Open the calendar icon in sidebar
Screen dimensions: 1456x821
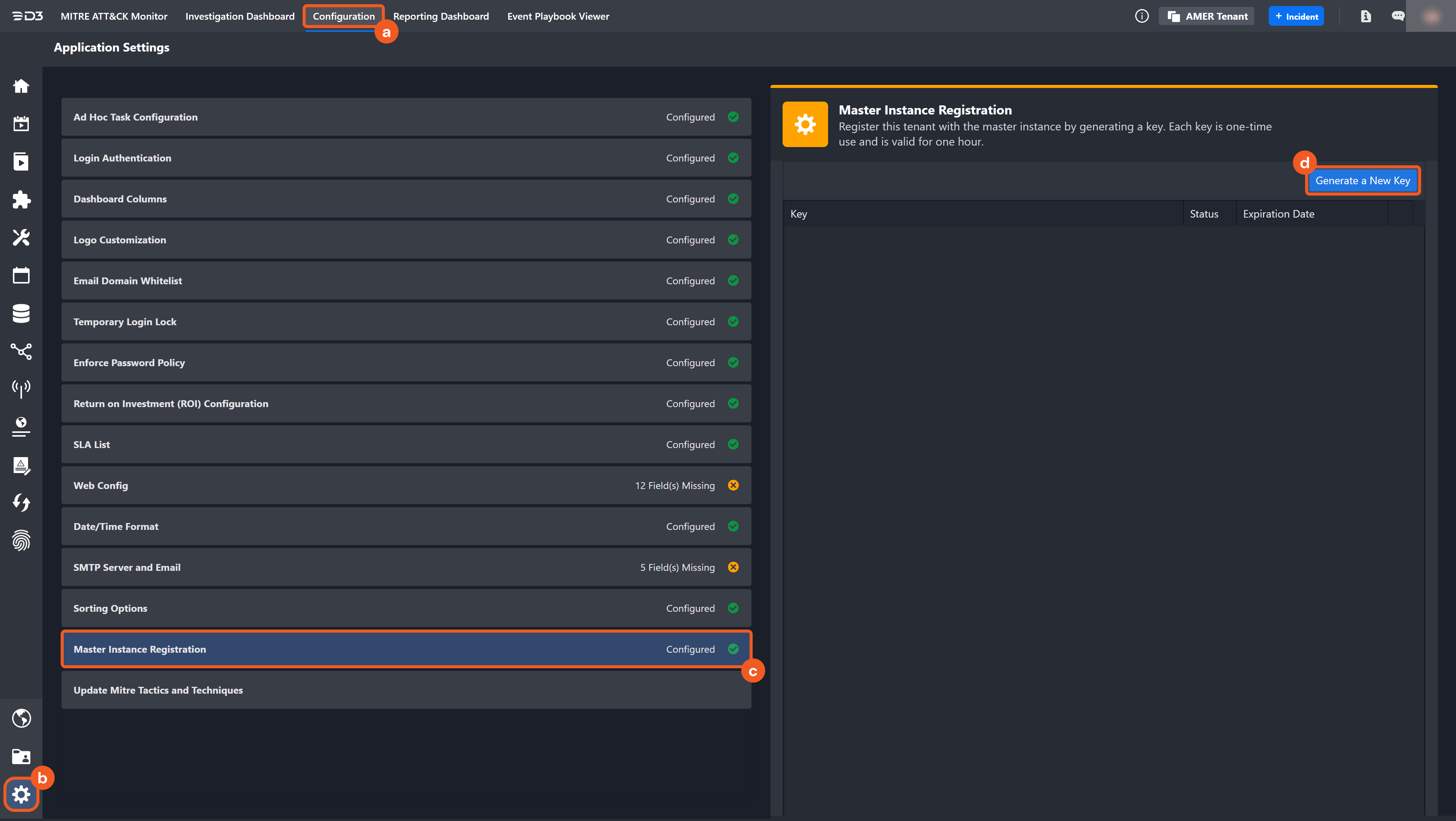(21, 275)
